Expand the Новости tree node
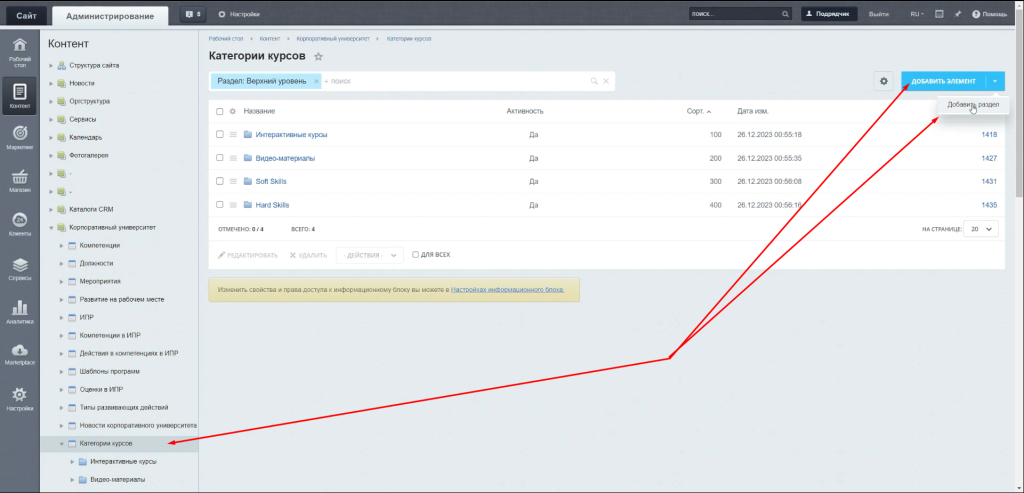Image resolution: width=1024 pixels, height=493 pixels. click(50, 83)
